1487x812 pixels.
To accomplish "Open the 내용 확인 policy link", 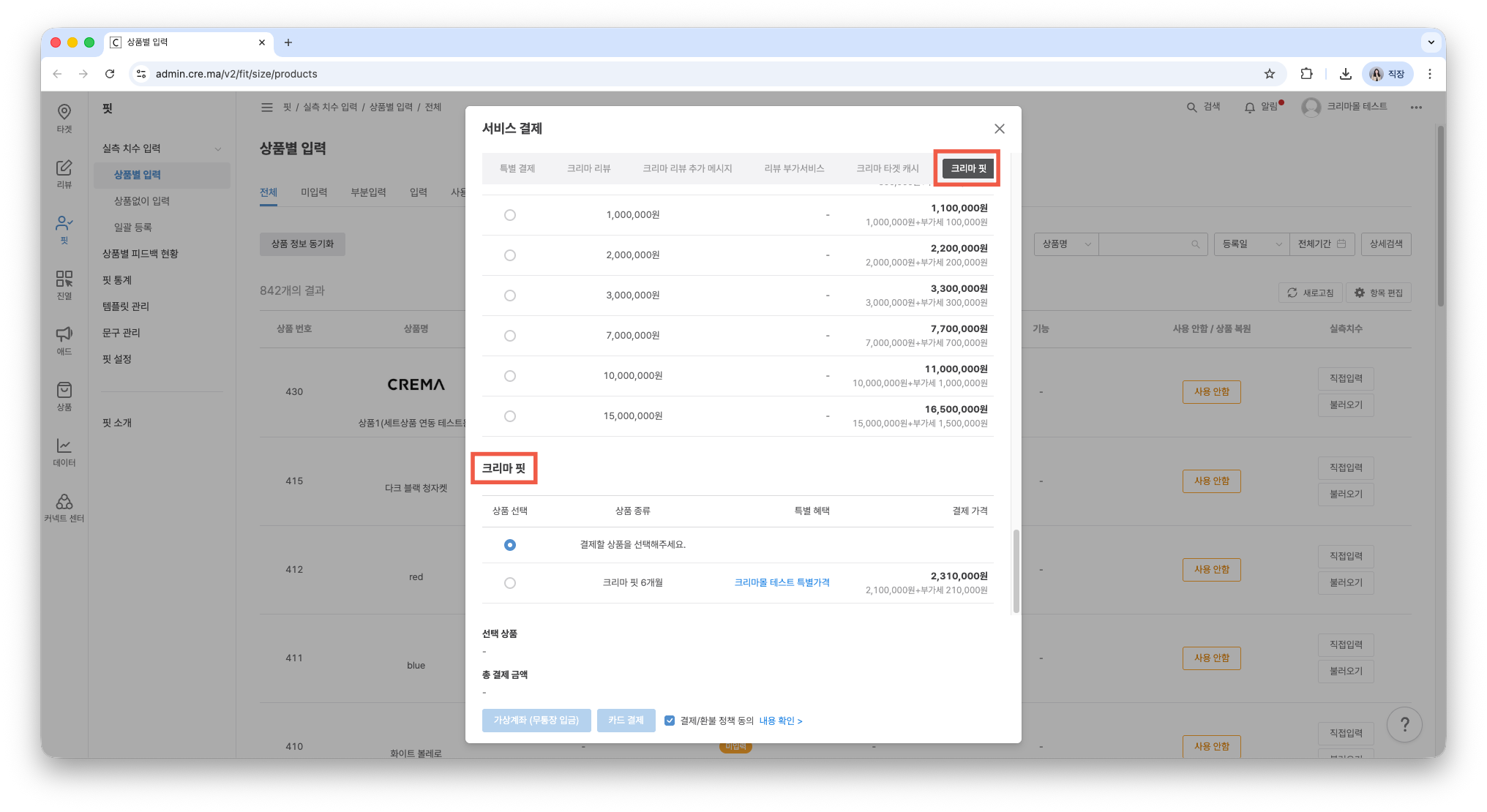I will [781, 721].
